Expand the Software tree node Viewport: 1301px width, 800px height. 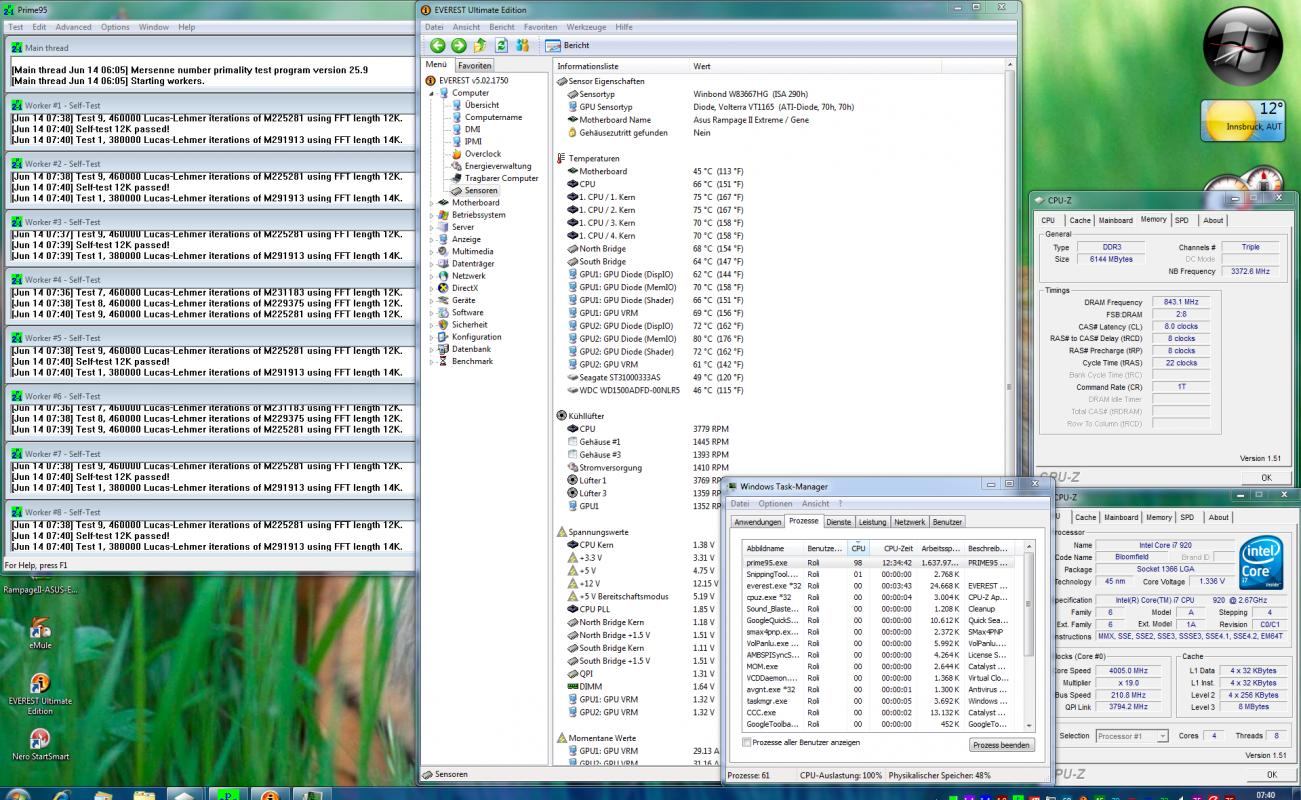click(x=432, y=312)
